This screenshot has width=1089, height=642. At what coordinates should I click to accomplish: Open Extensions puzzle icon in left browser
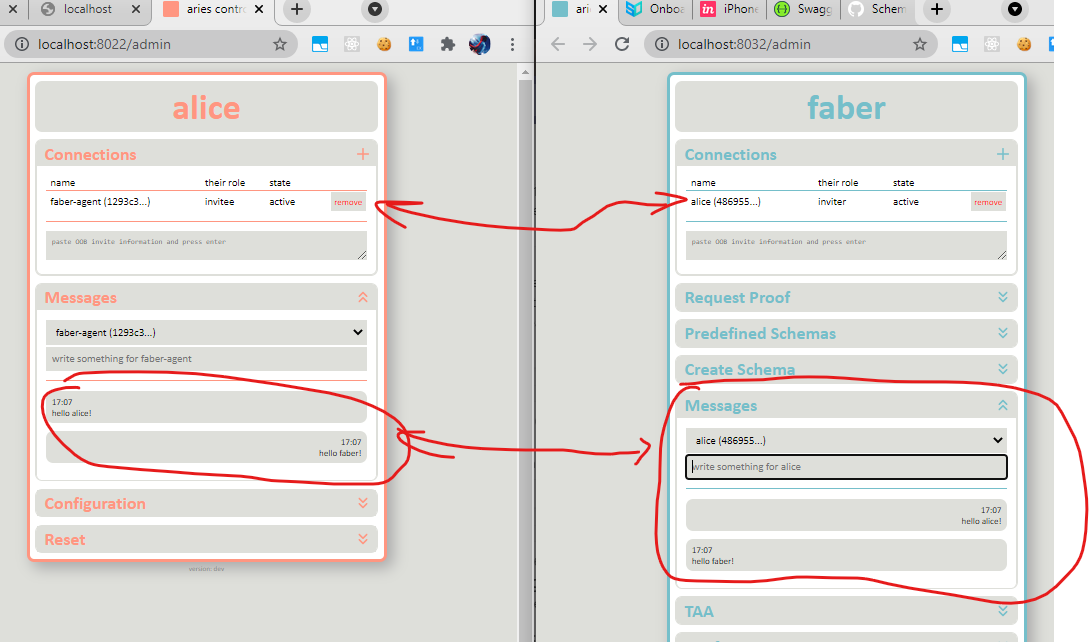(x=448, y=44)
